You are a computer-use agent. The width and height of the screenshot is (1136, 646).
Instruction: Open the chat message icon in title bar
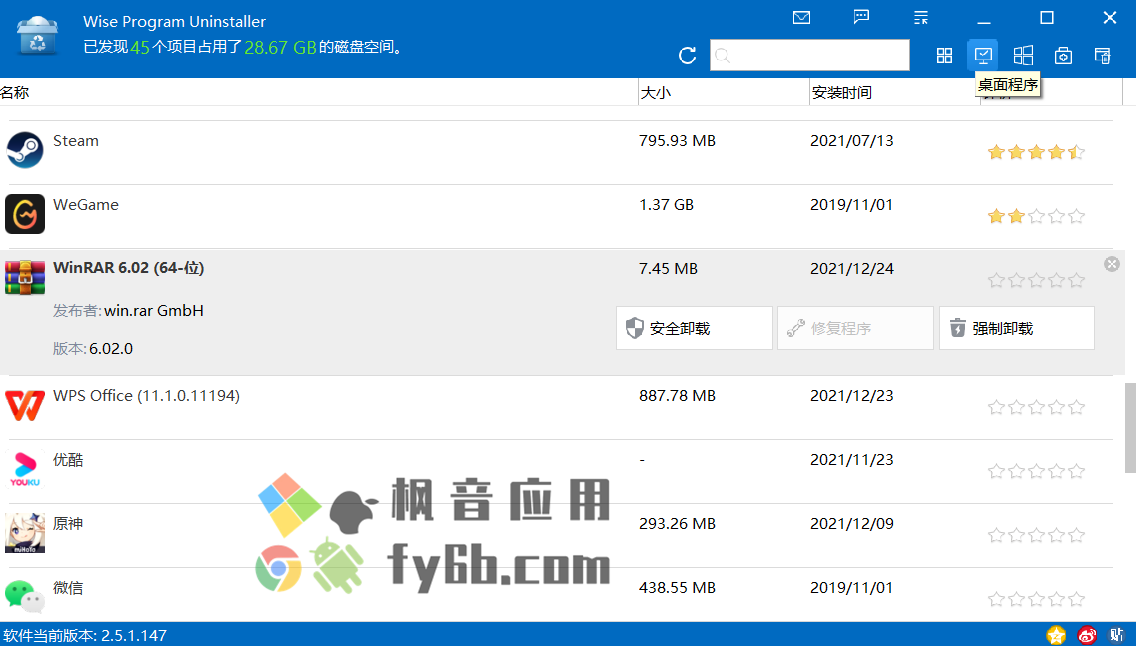tap(861, 17)
